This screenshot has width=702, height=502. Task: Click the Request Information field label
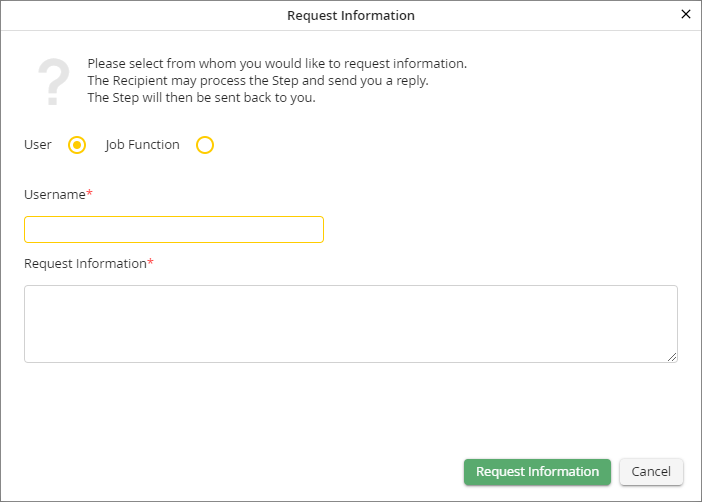click(85, 264)
